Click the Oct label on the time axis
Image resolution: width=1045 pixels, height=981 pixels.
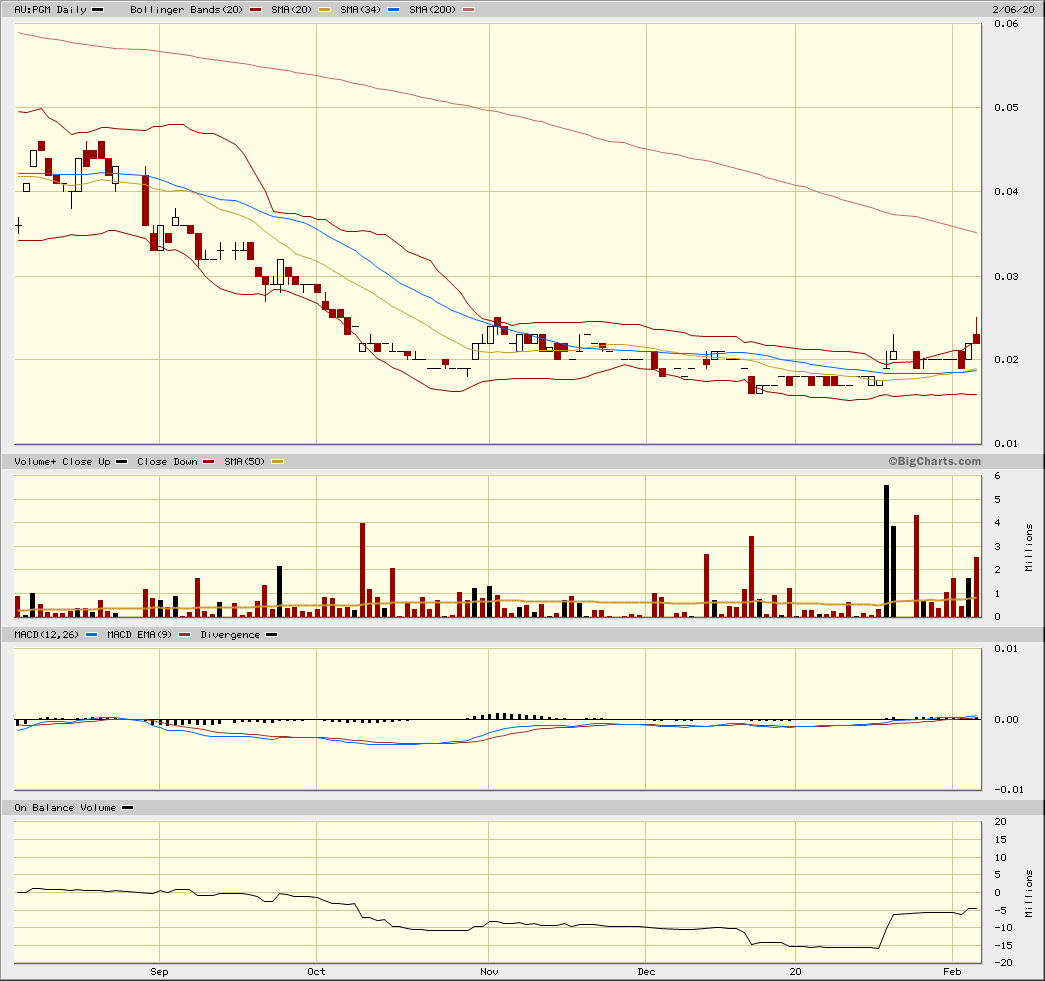tap(317, 972)
